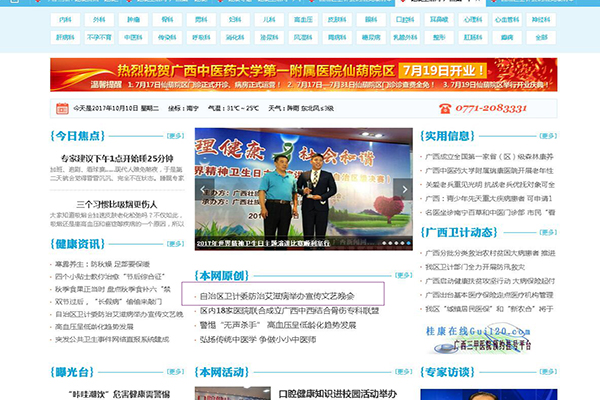
Task: Choose 肛肠科 department
Action: point(473,38)
